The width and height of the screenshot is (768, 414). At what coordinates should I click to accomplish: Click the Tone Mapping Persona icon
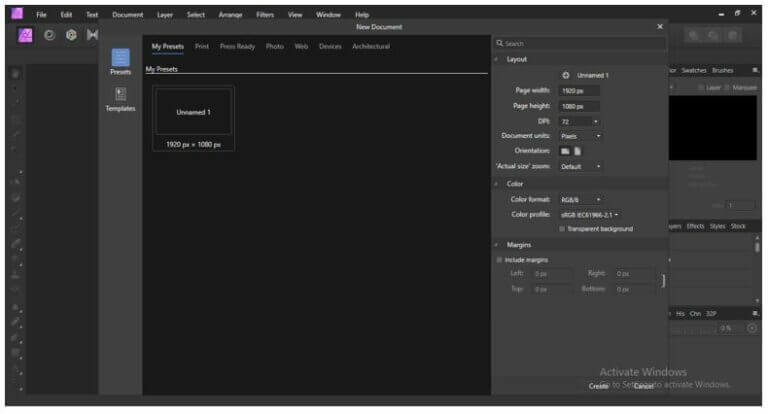[93, 35]
